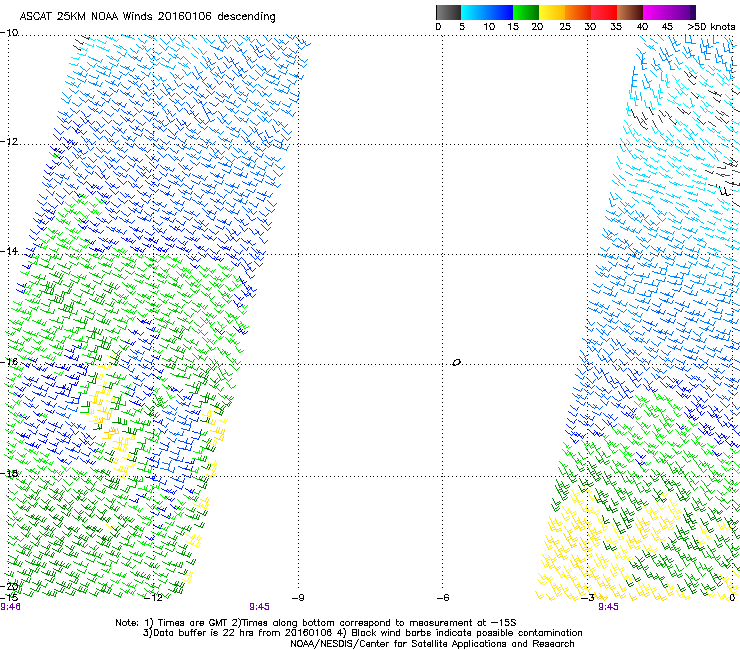Image resolution: width=740 pixels, height=650 pixels.
Task: Click the '>50 knots' legend label
Action: [x=711, y=27]
